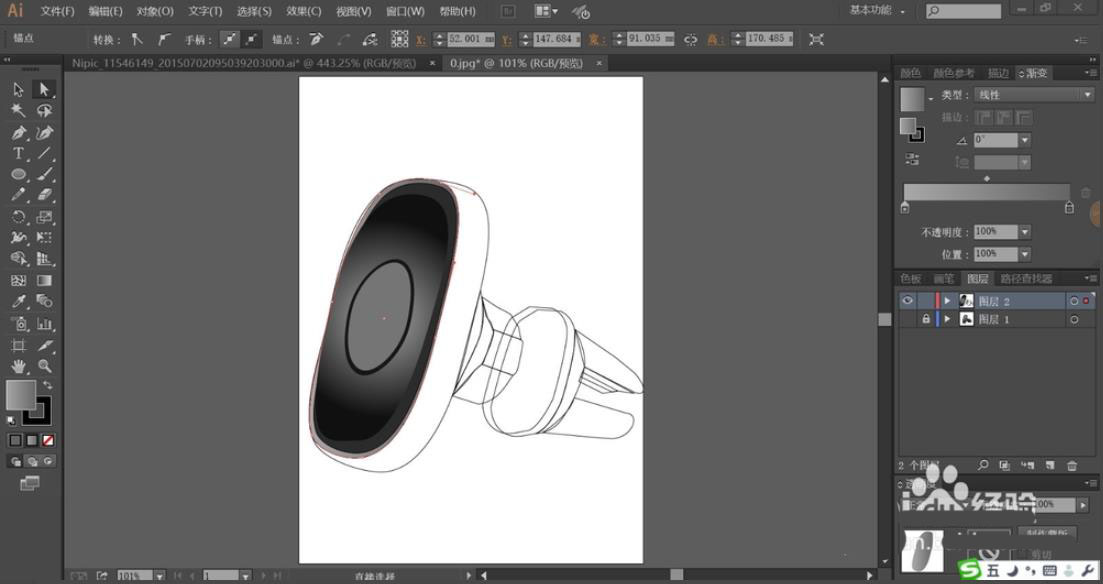Open the gradient angle dropdown
This screenshot has height=584, width=1103.
[x=1025, y=140]
